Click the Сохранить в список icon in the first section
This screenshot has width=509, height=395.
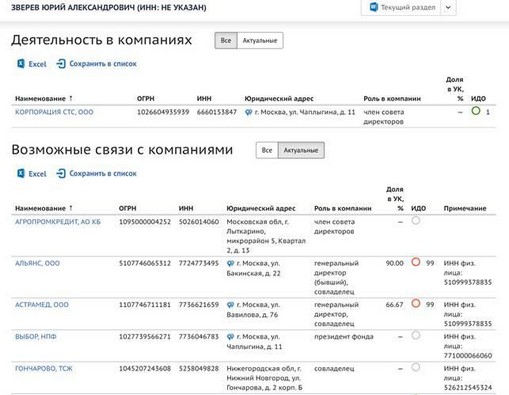point(61,64)
